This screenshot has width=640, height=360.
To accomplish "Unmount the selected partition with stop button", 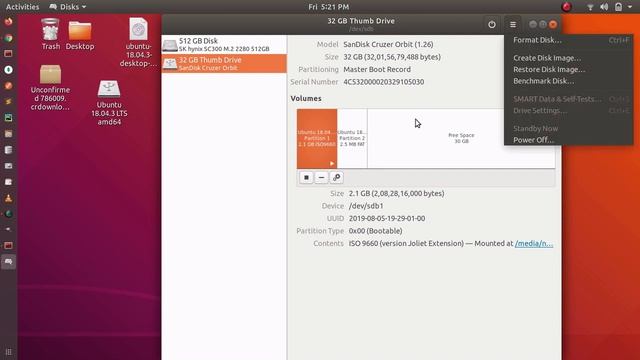I will [306, 178].
